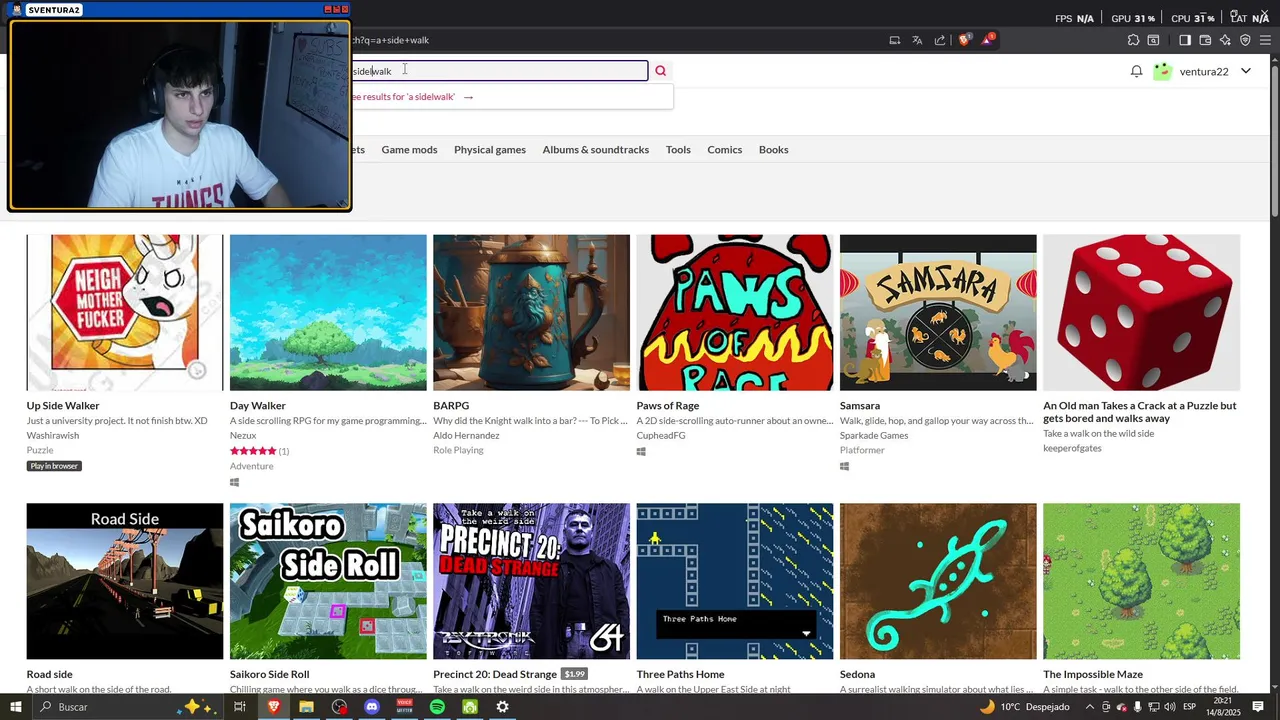
Task: Click the Samsara game title
Action: click(860, 406)
